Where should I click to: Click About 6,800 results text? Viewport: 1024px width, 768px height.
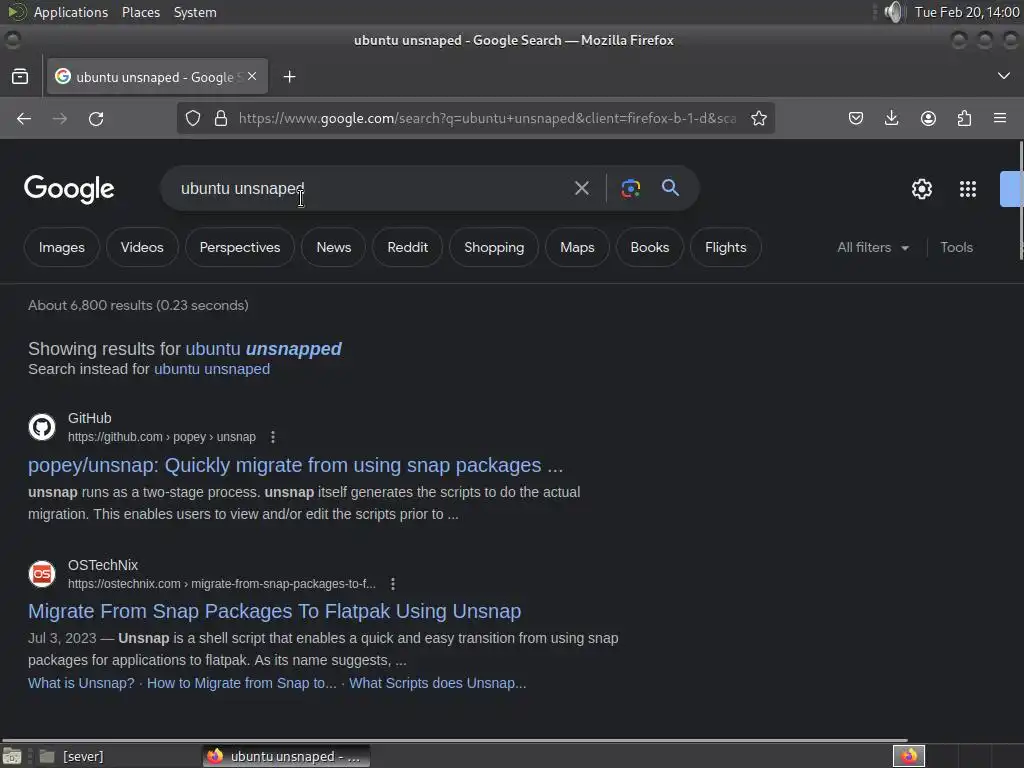pos(138,305)
